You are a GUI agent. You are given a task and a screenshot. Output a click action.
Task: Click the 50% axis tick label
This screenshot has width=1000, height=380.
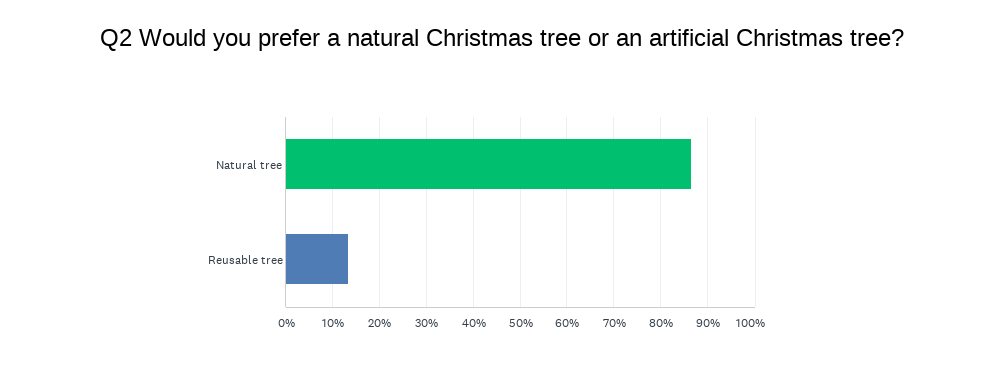click(520, 323)
